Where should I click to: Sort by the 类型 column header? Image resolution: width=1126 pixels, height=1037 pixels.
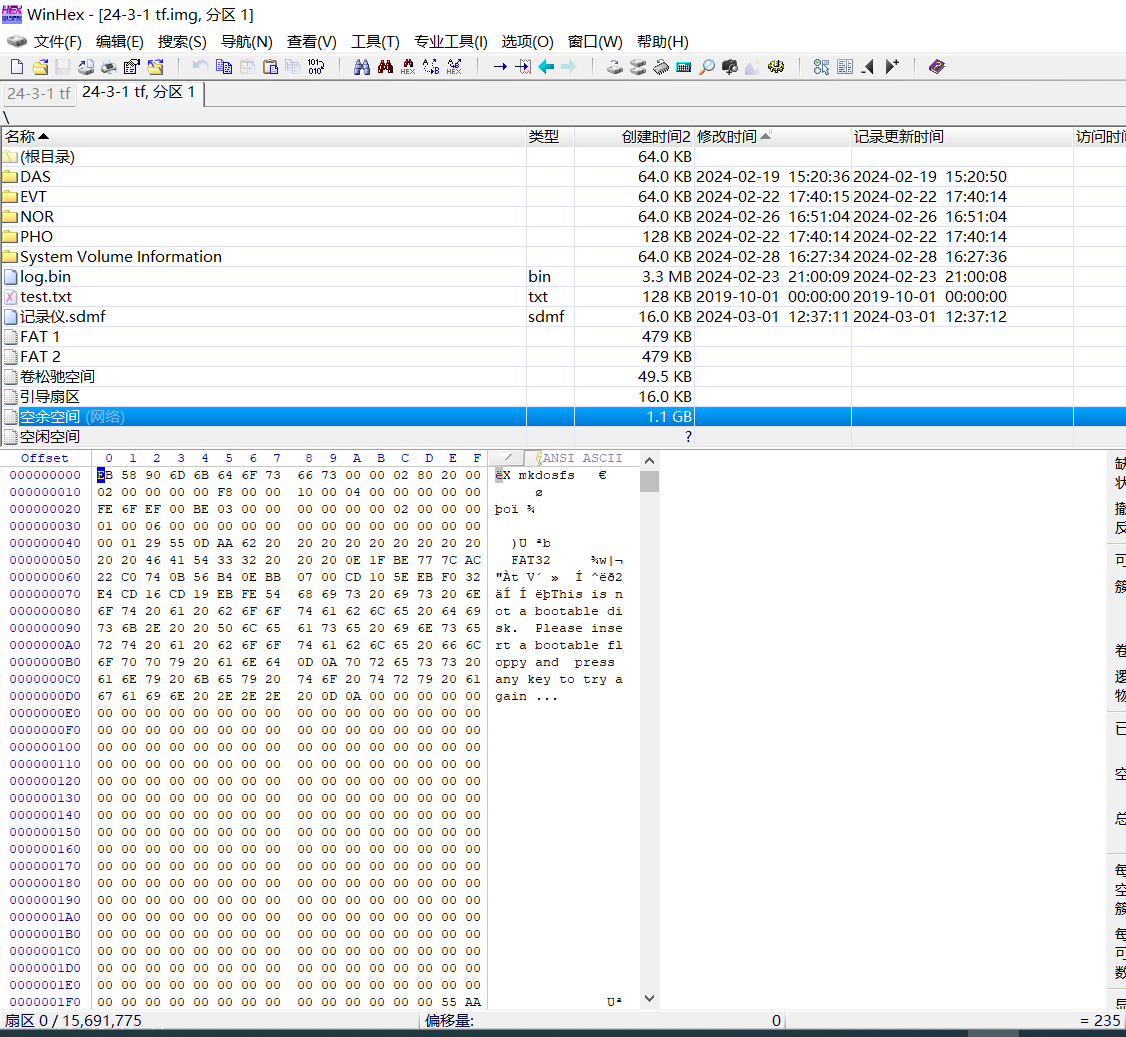[x=550, y=136]
